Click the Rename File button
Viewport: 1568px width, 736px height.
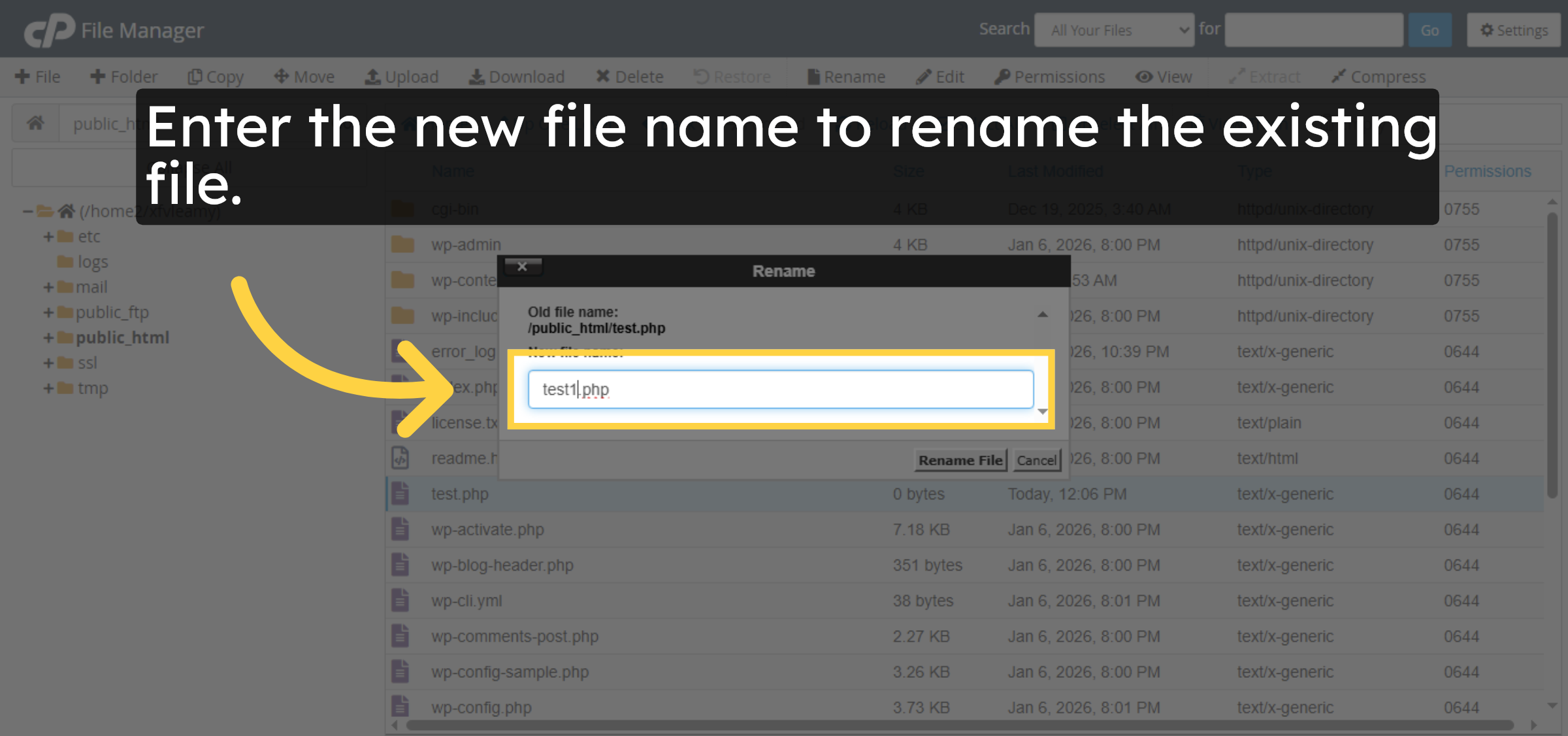click(x=960, y=460)
